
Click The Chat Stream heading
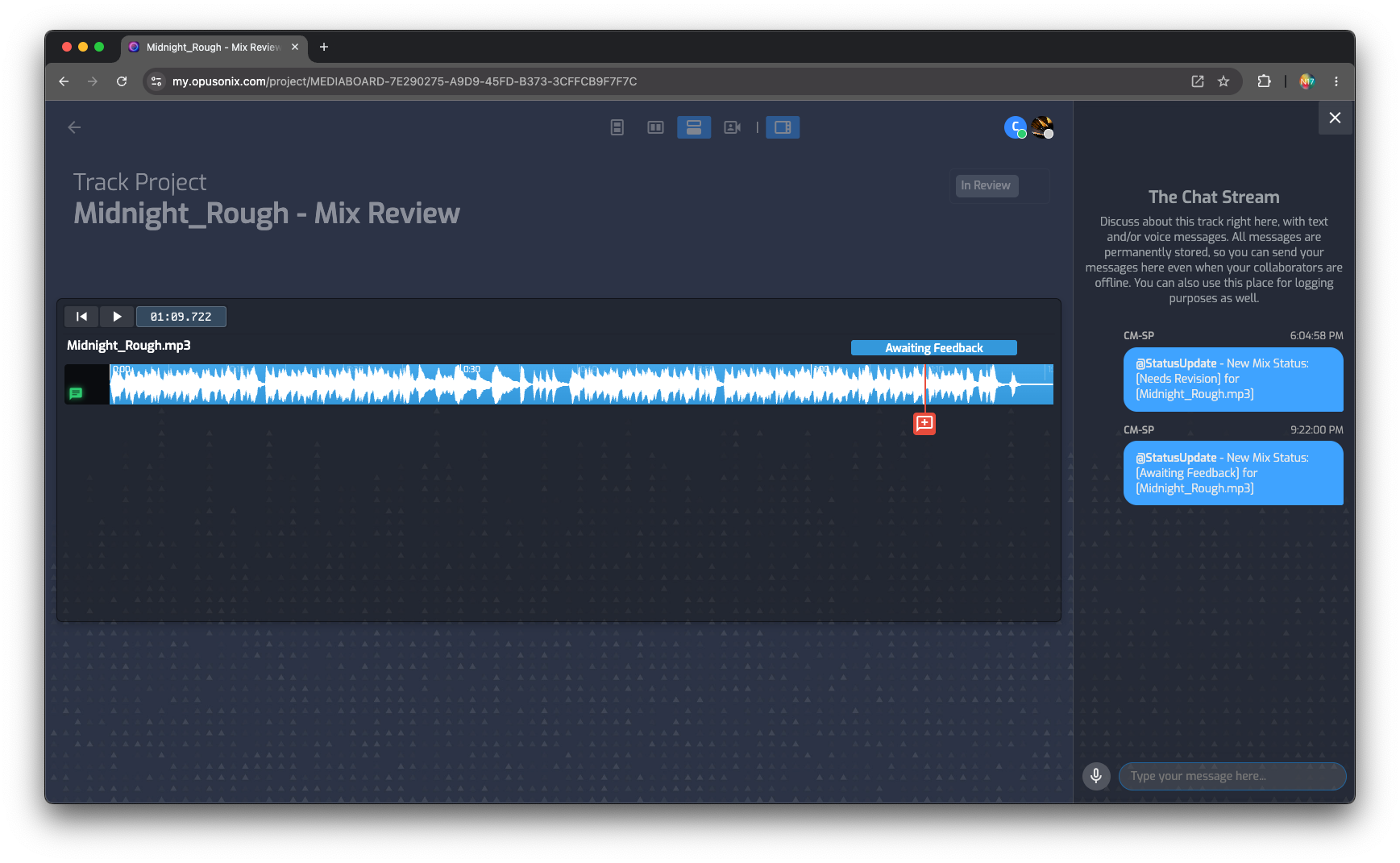click(x=1214, y=197)
